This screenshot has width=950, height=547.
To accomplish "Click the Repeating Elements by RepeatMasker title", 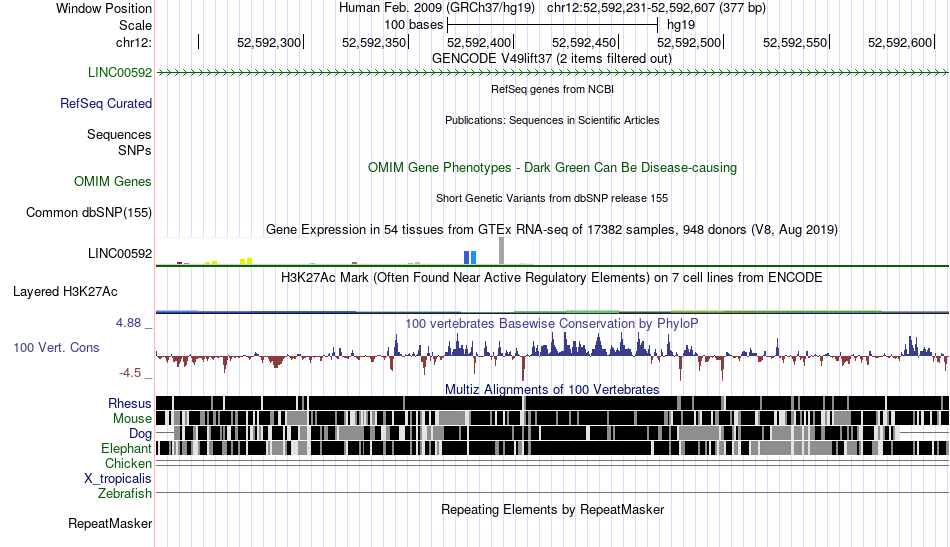I will coord(552,509).
